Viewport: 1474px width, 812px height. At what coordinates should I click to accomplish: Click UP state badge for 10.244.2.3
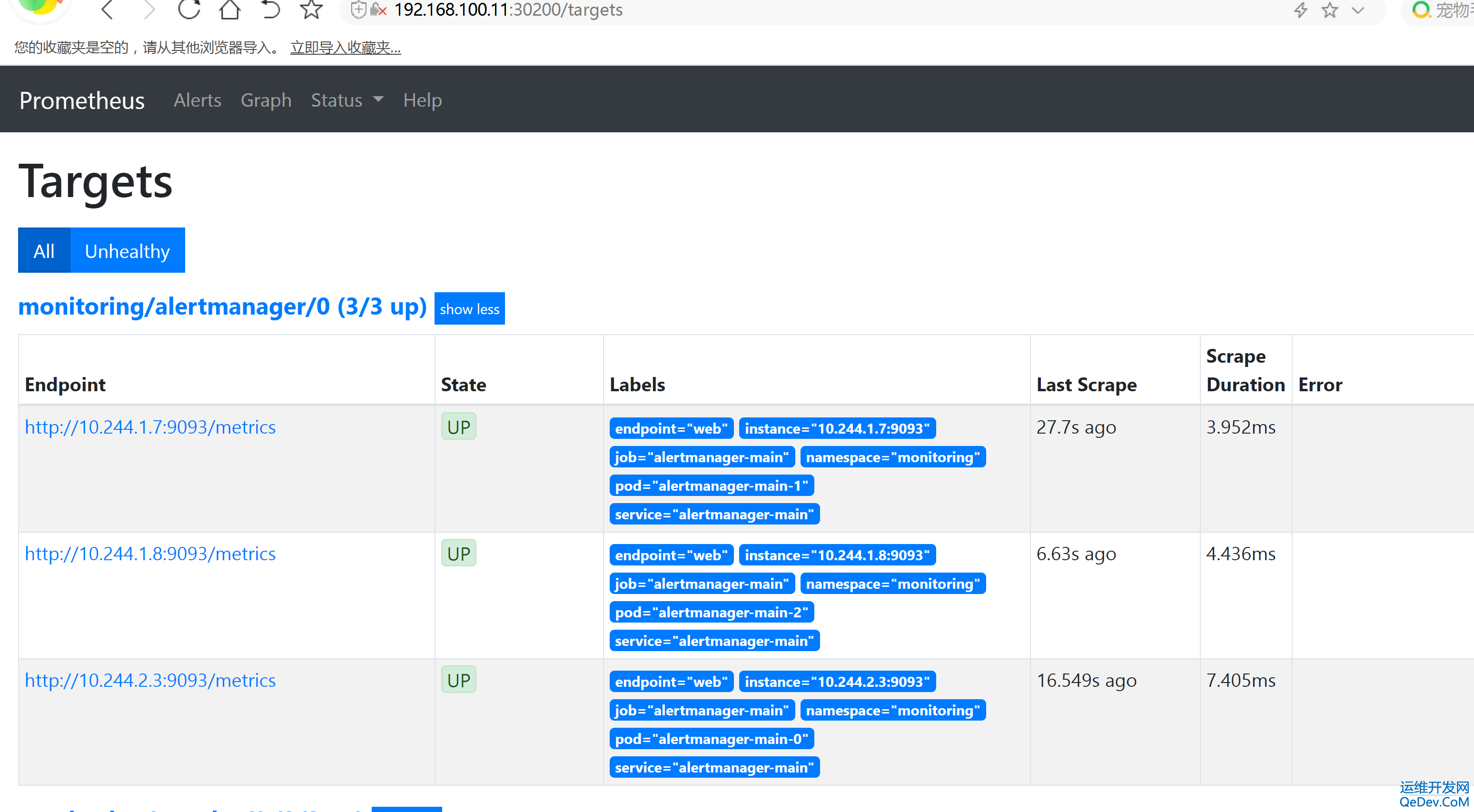[459, 680]
